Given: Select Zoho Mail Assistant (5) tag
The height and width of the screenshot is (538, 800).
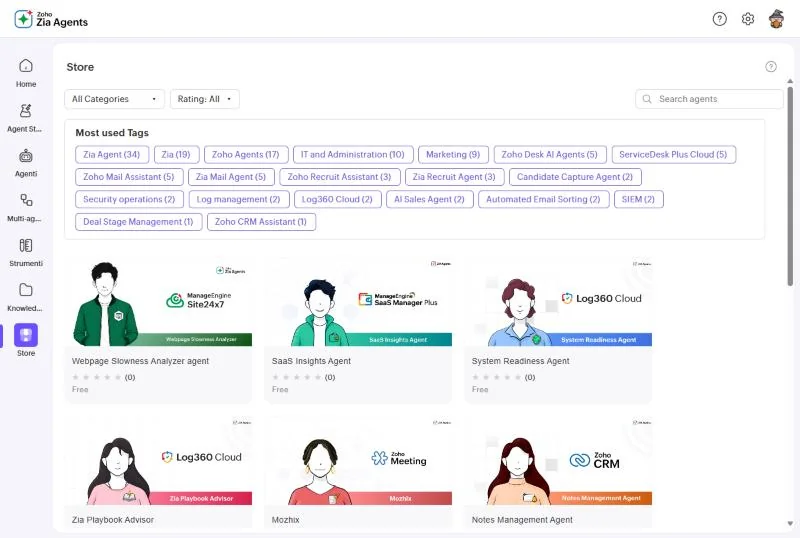Looking at the screenshot, I should 129,177.
